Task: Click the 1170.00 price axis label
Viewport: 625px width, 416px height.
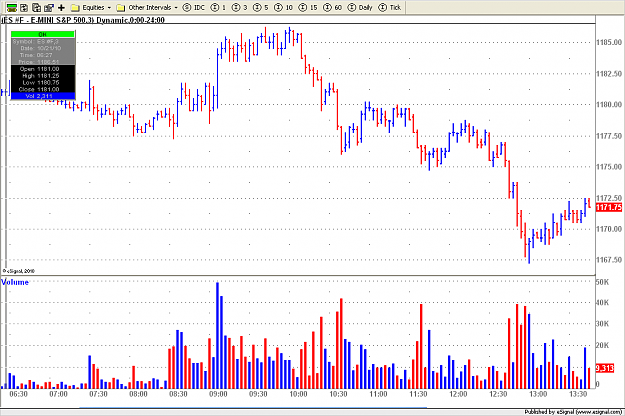Action: pos(609,229)
